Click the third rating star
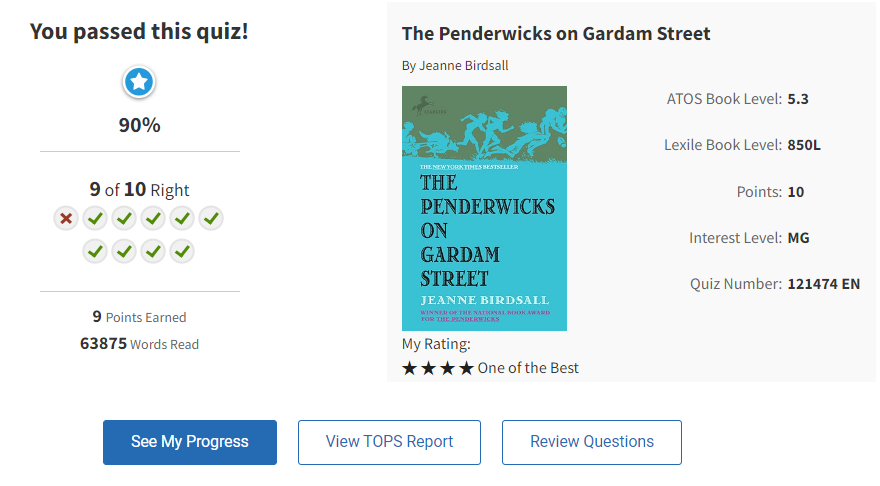 coord(447,368)
